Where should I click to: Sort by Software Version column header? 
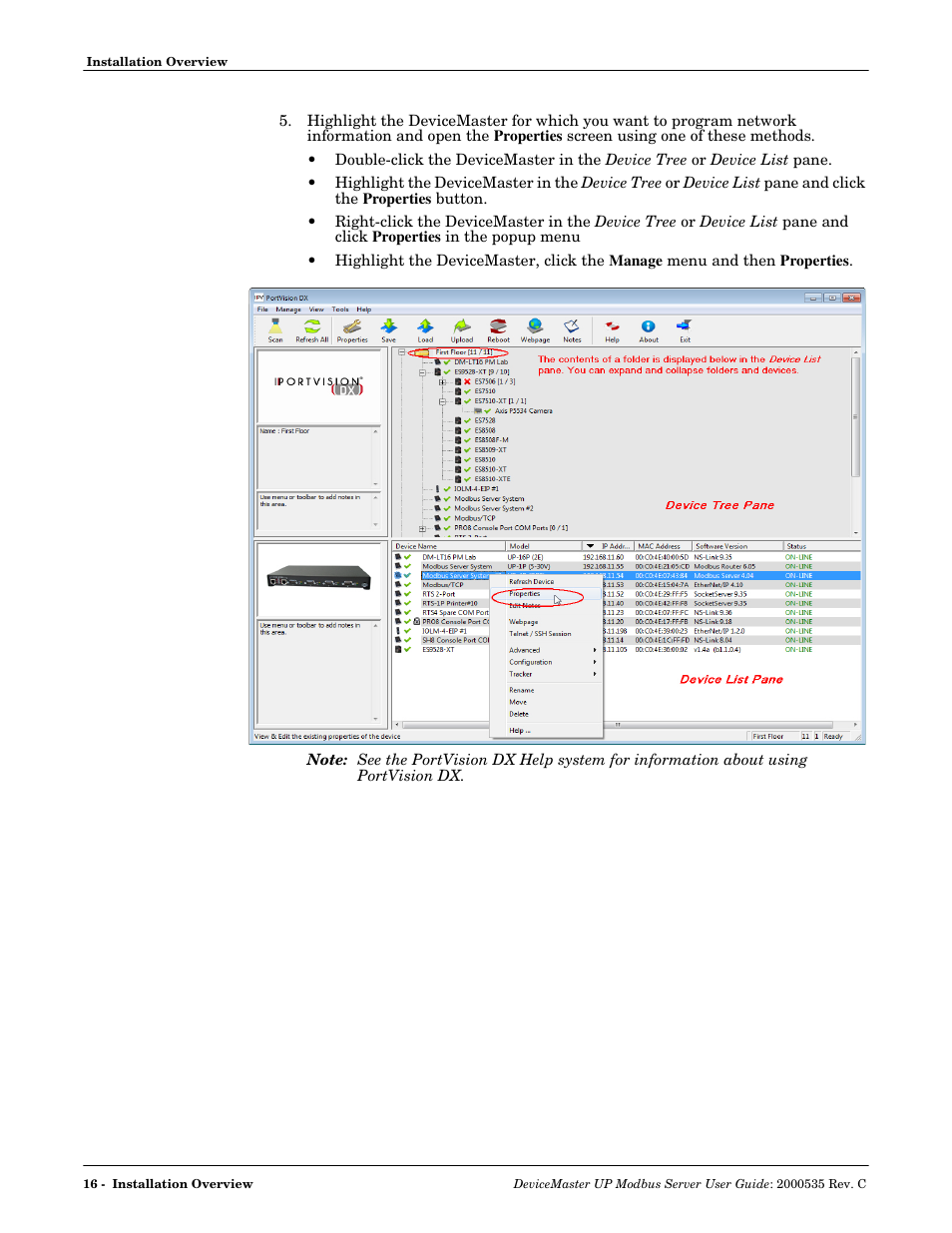coord(737,546)
